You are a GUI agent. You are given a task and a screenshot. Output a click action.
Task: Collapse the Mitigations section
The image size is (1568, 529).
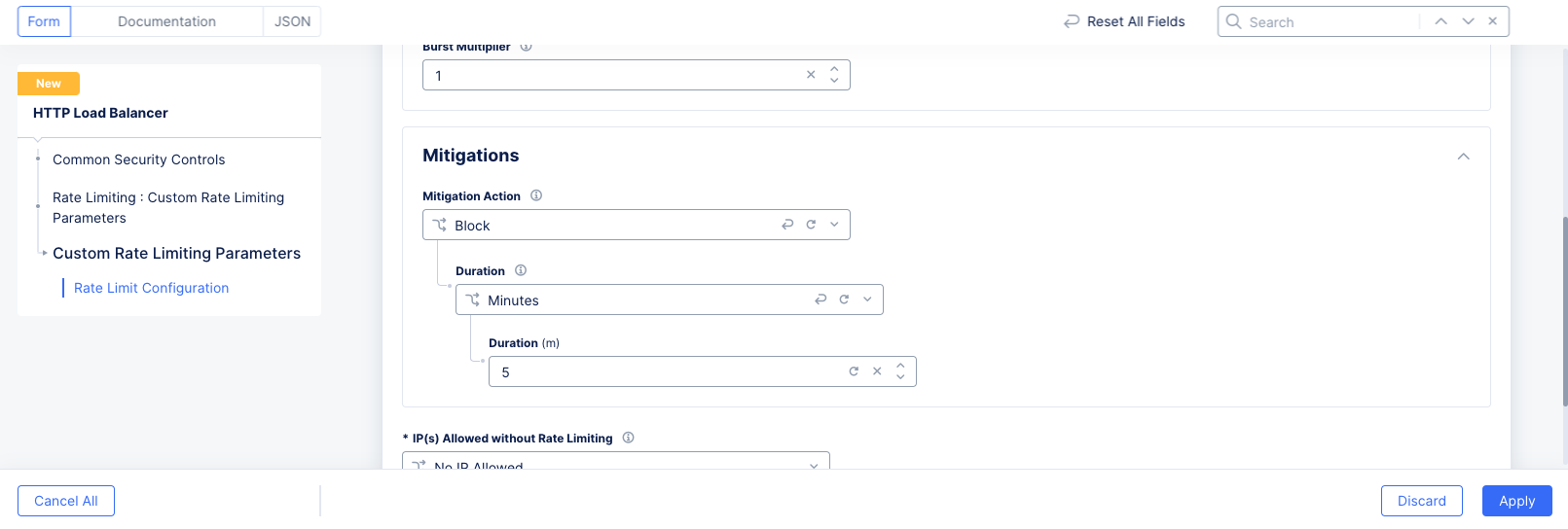[x=1463, y=157]
